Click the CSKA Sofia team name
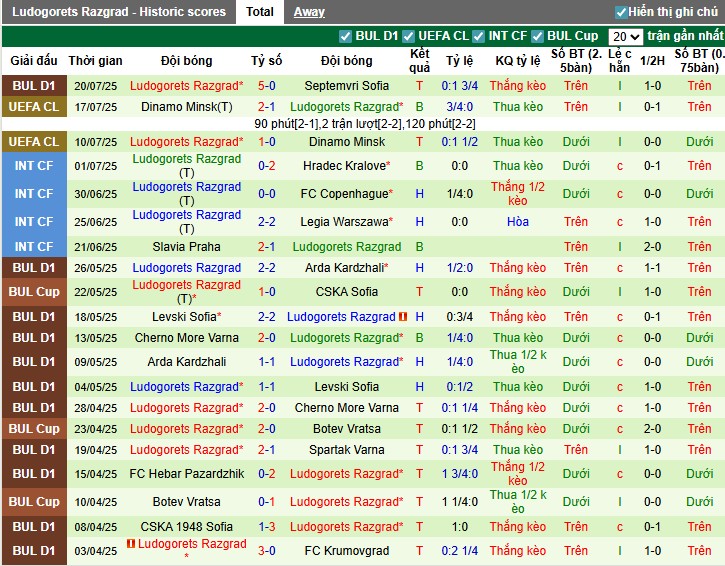This screenshot has height=566, width=725. [x=346, y=292]
